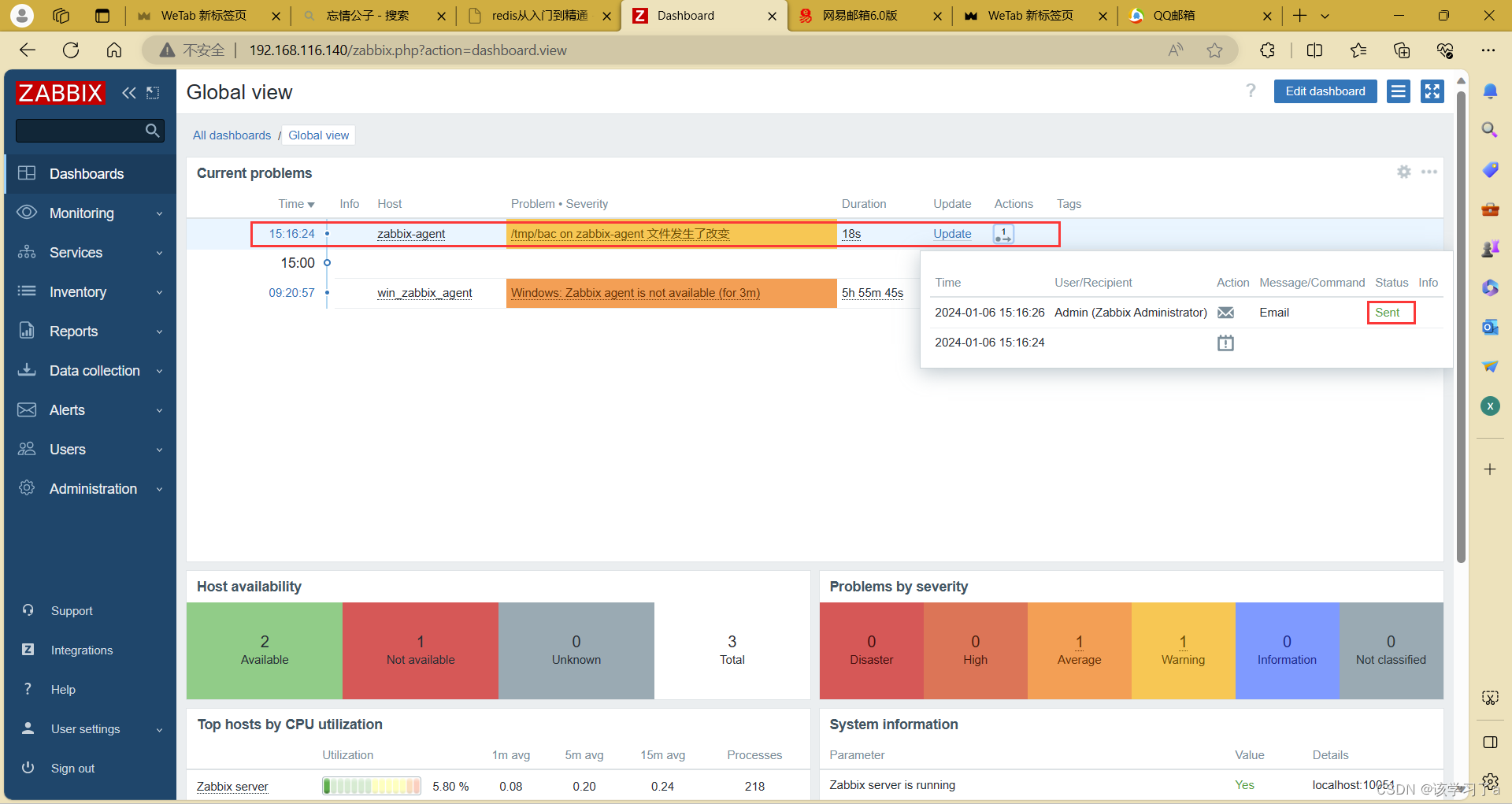The height and width of the screenshot is (804, 1512).
Task: Reload the page with refresh icon
Action: click(71, 50)
